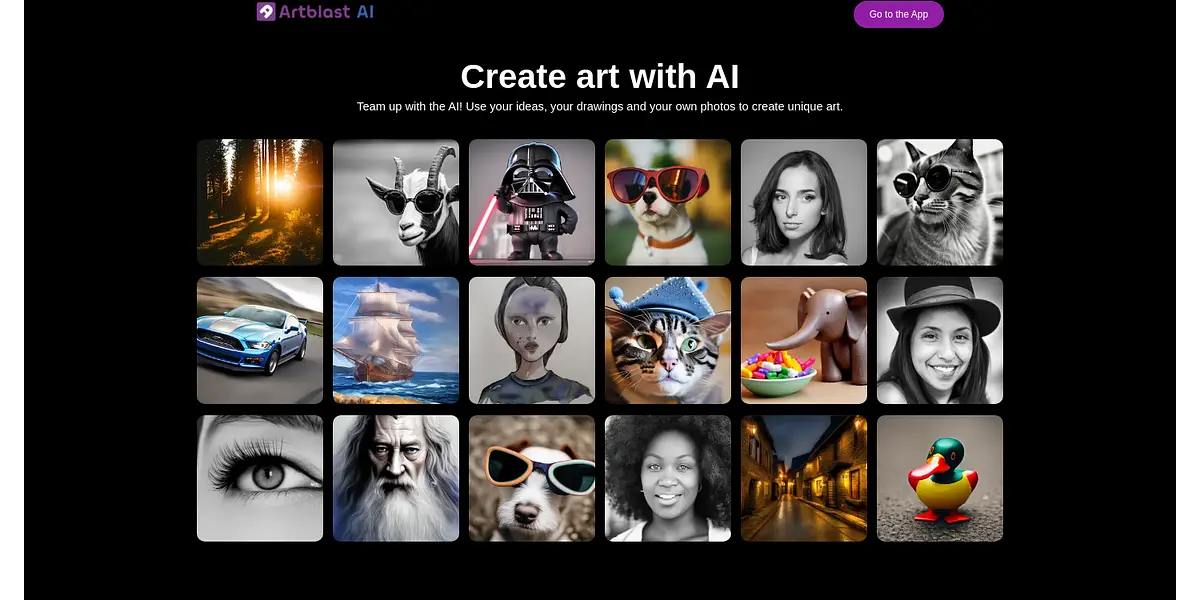Select the dog wearing red sunglasses image
Viewport: 1200px width, 600px height.
668,202
